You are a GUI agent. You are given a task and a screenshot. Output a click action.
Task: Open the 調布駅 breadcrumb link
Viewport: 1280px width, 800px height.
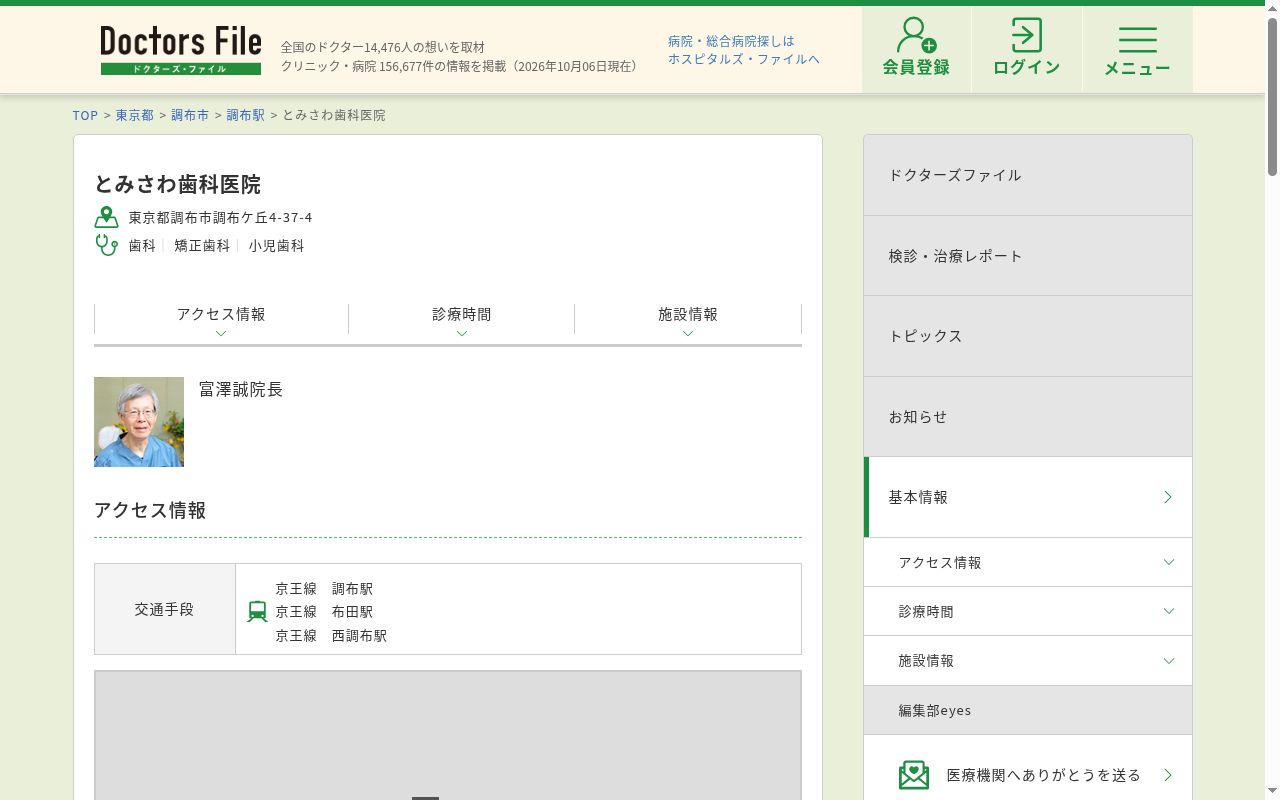point(246,115)
